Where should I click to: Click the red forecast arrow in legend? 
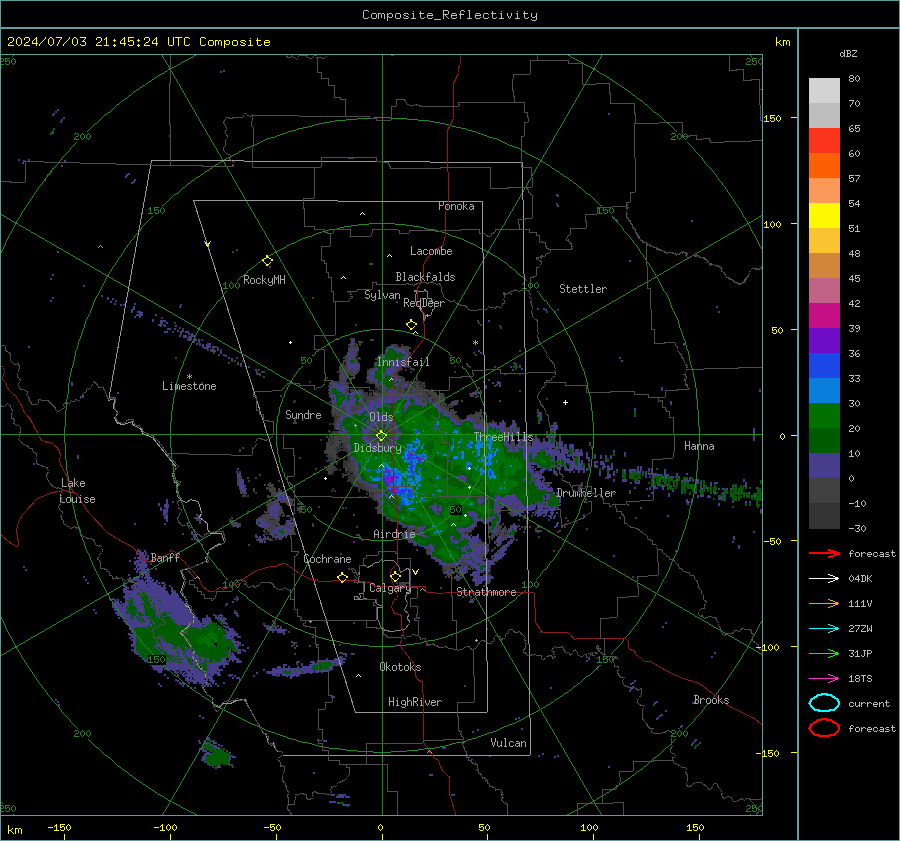pos(824,553)
